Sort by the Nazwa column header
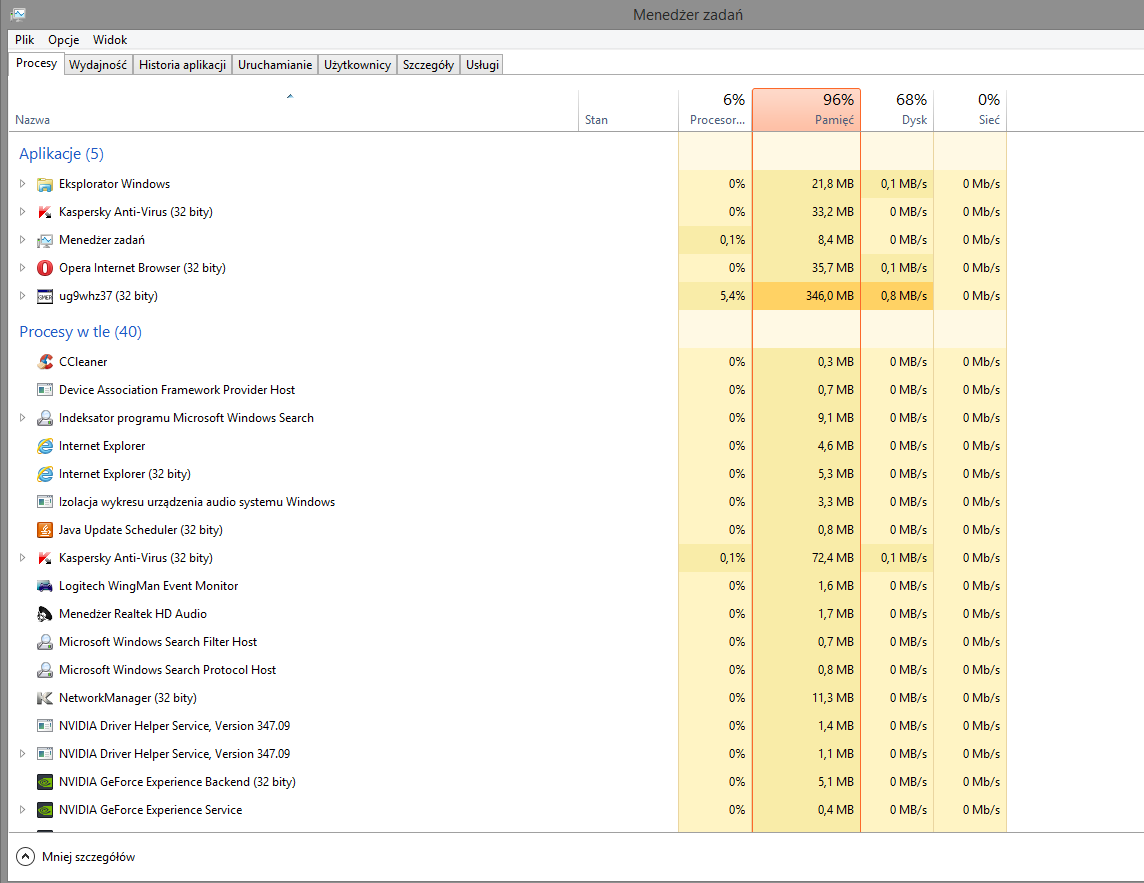This screenshot has height=883, width=1144. [x=293, y=110]
